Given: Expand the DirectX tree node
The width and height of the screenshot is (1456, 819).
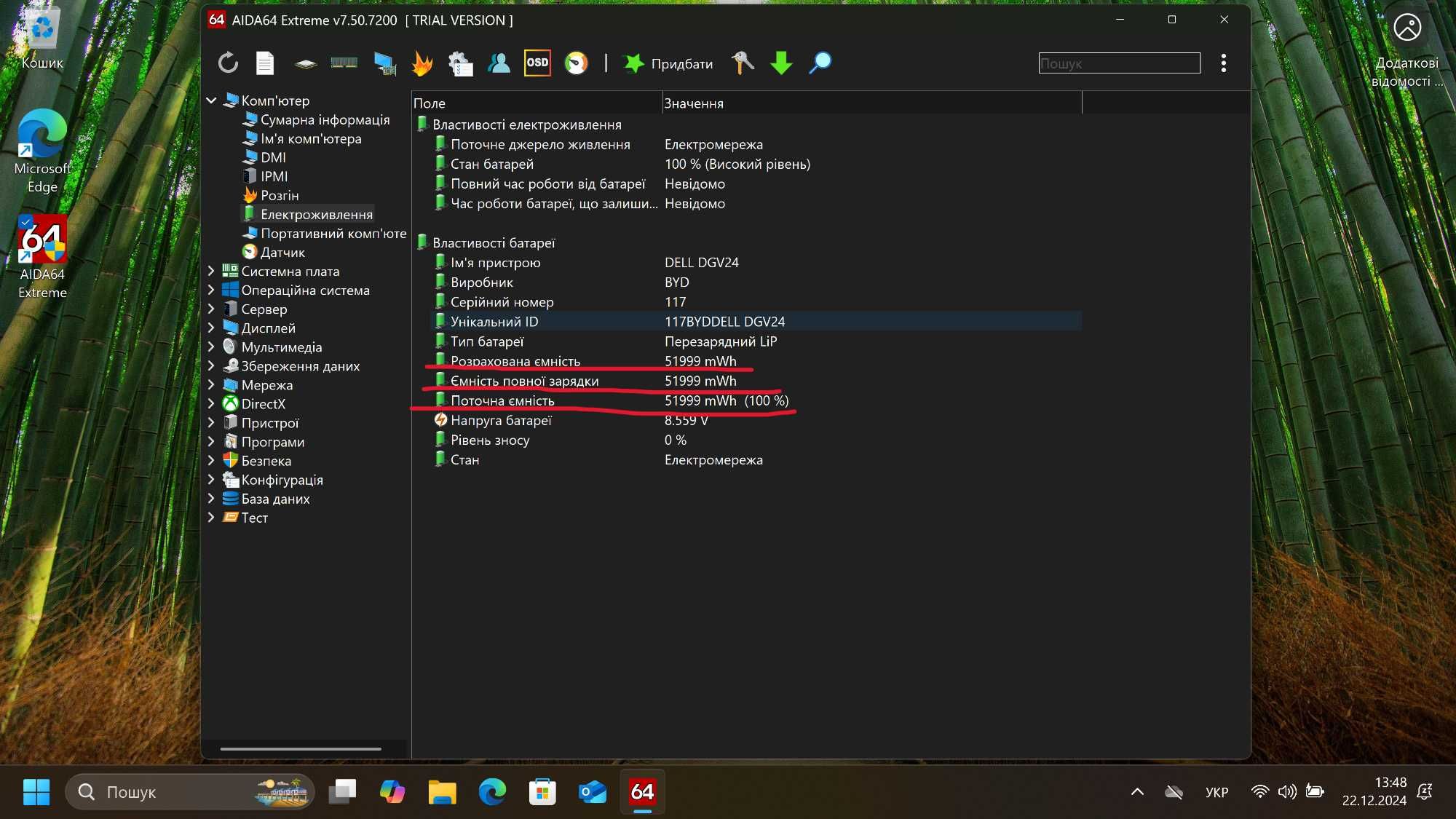Looking at the screenshot, I should [211, 403].
